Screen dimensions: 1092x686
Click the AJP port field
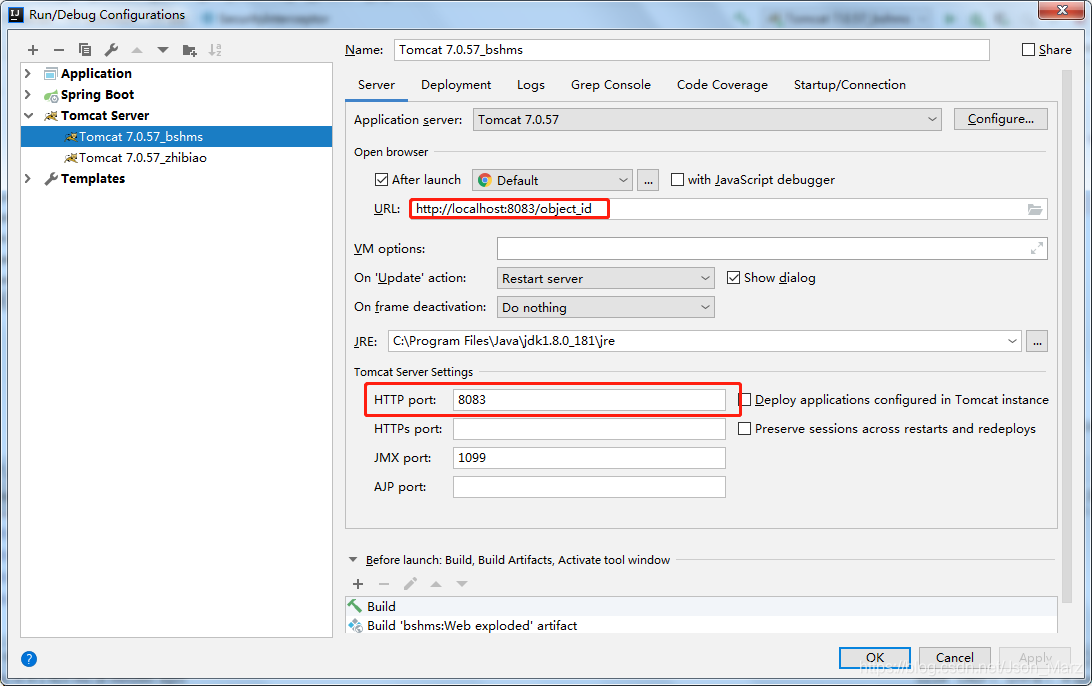tap(589, 487)
